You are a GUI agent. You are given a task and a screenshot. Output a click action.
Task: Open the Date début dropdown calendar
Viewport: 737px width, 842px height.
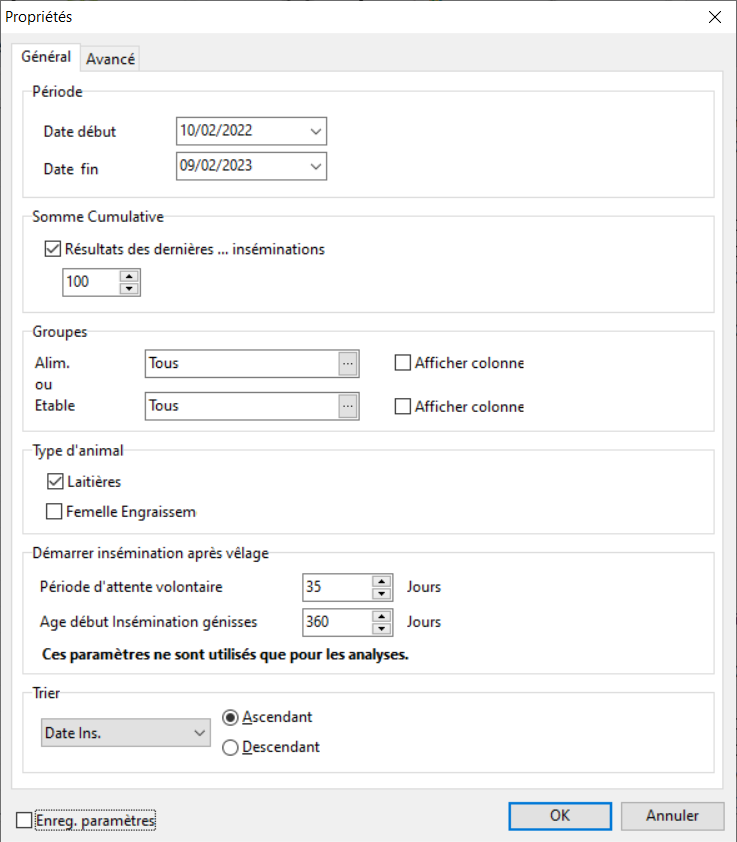(x=316, y=131)
